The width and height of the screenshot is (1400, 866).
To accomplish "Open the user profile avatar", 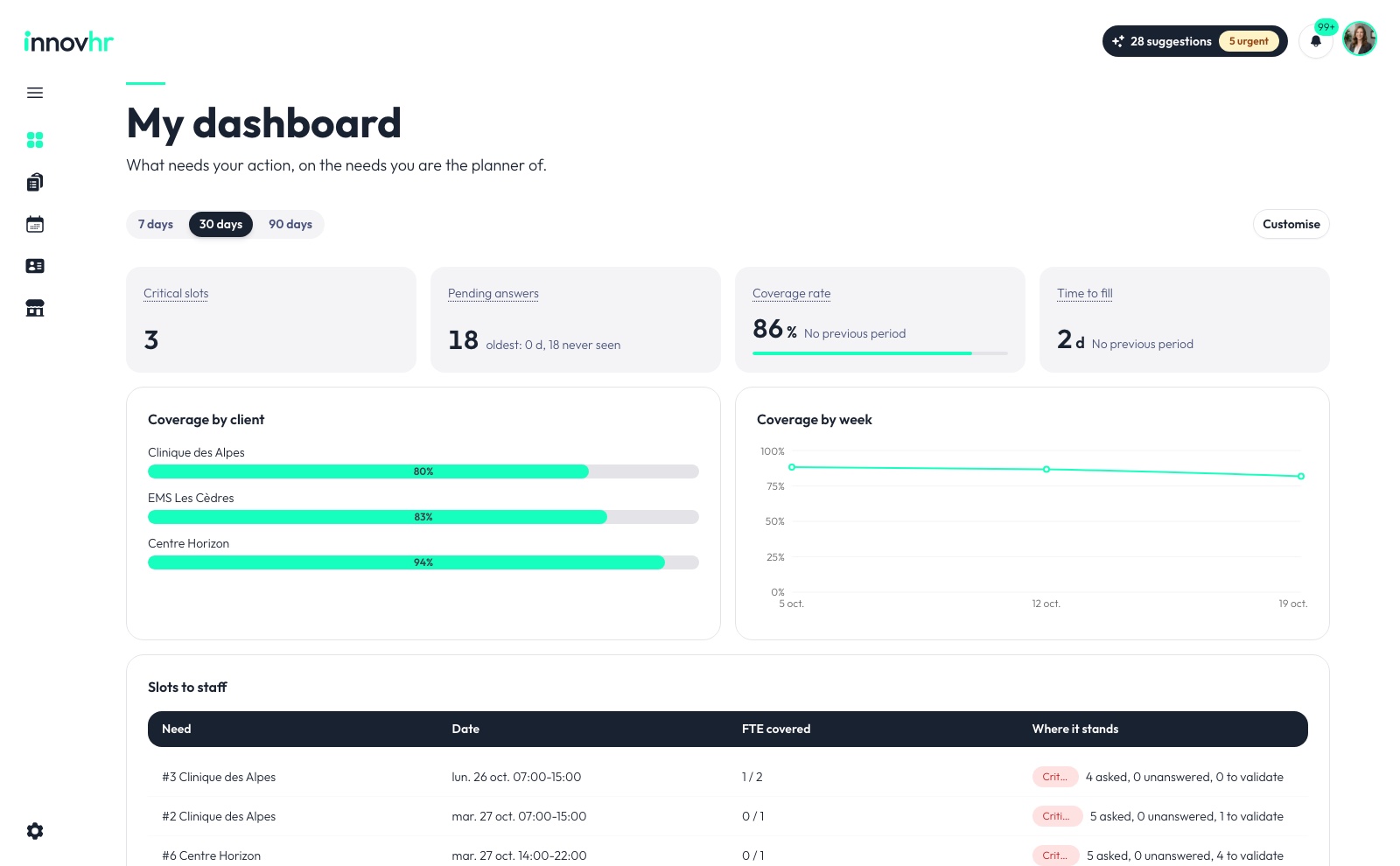I will [x=1360, y=38].
